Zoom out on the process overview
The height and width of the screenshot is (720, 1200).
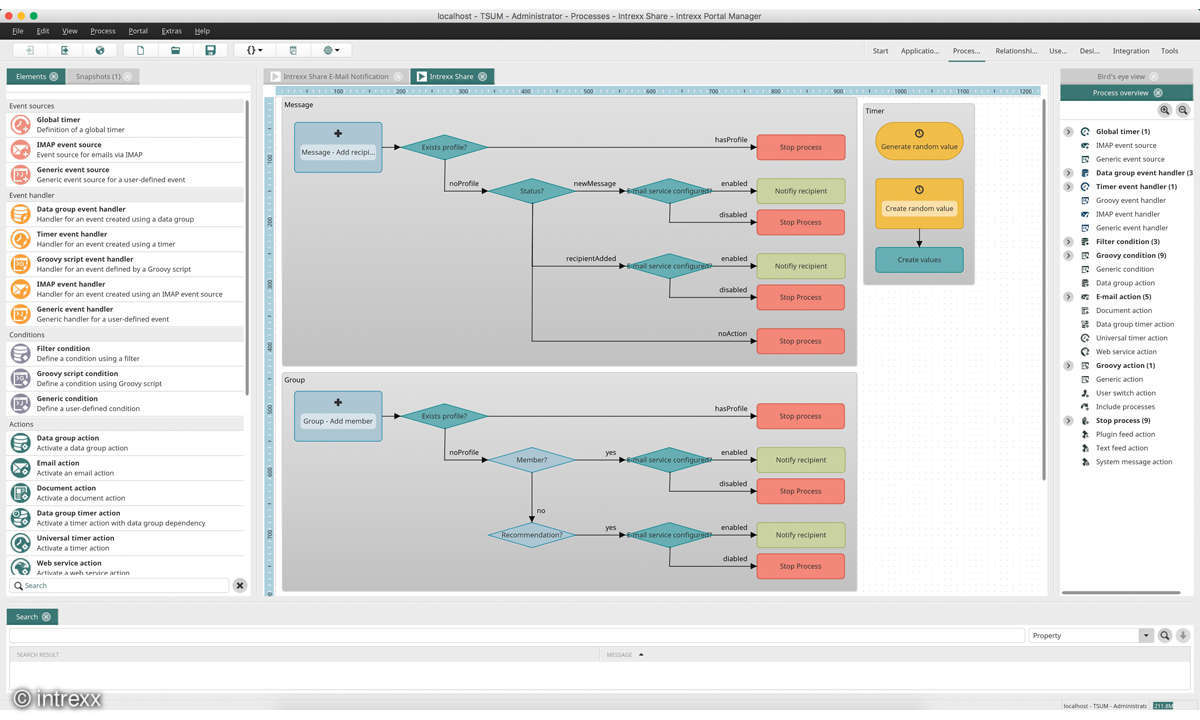(1183, 111)
